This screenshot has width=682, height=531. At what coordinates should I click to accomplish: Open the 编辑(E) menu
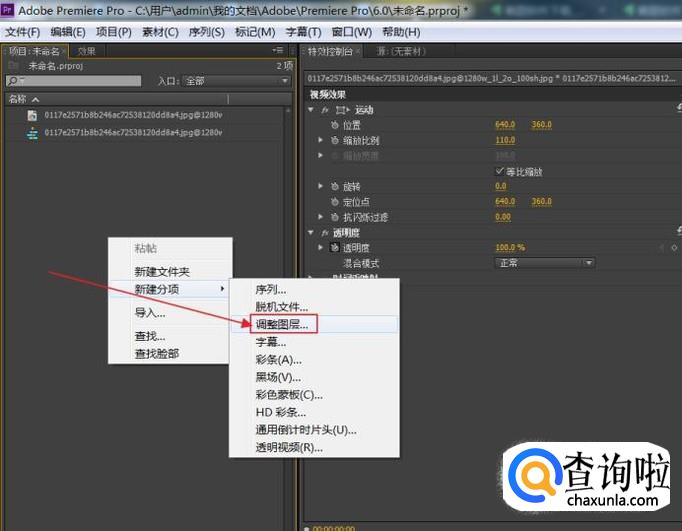click(67, 32)
